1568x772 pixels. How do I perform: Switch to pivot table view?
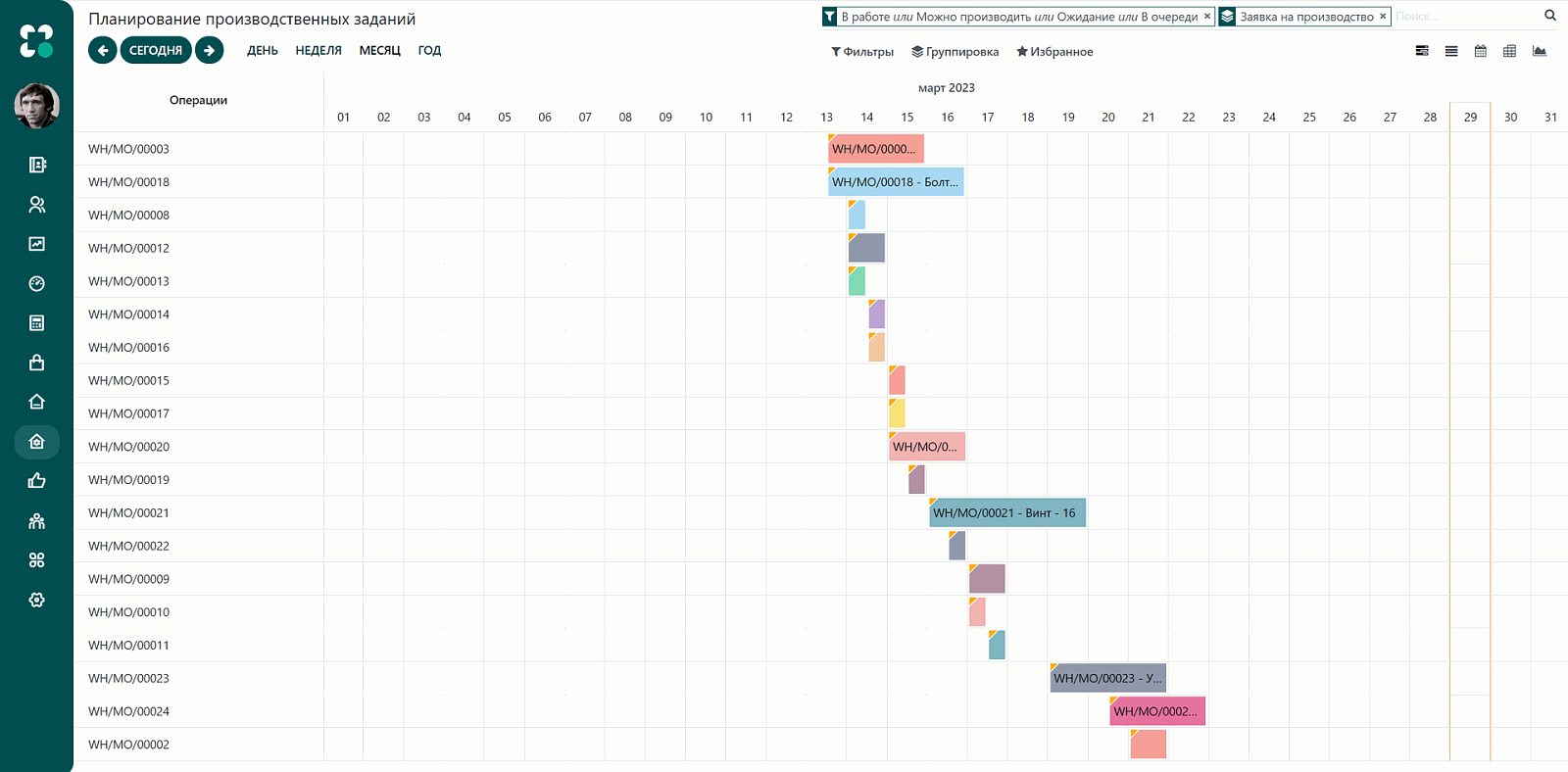click(x=1510, y=51)
